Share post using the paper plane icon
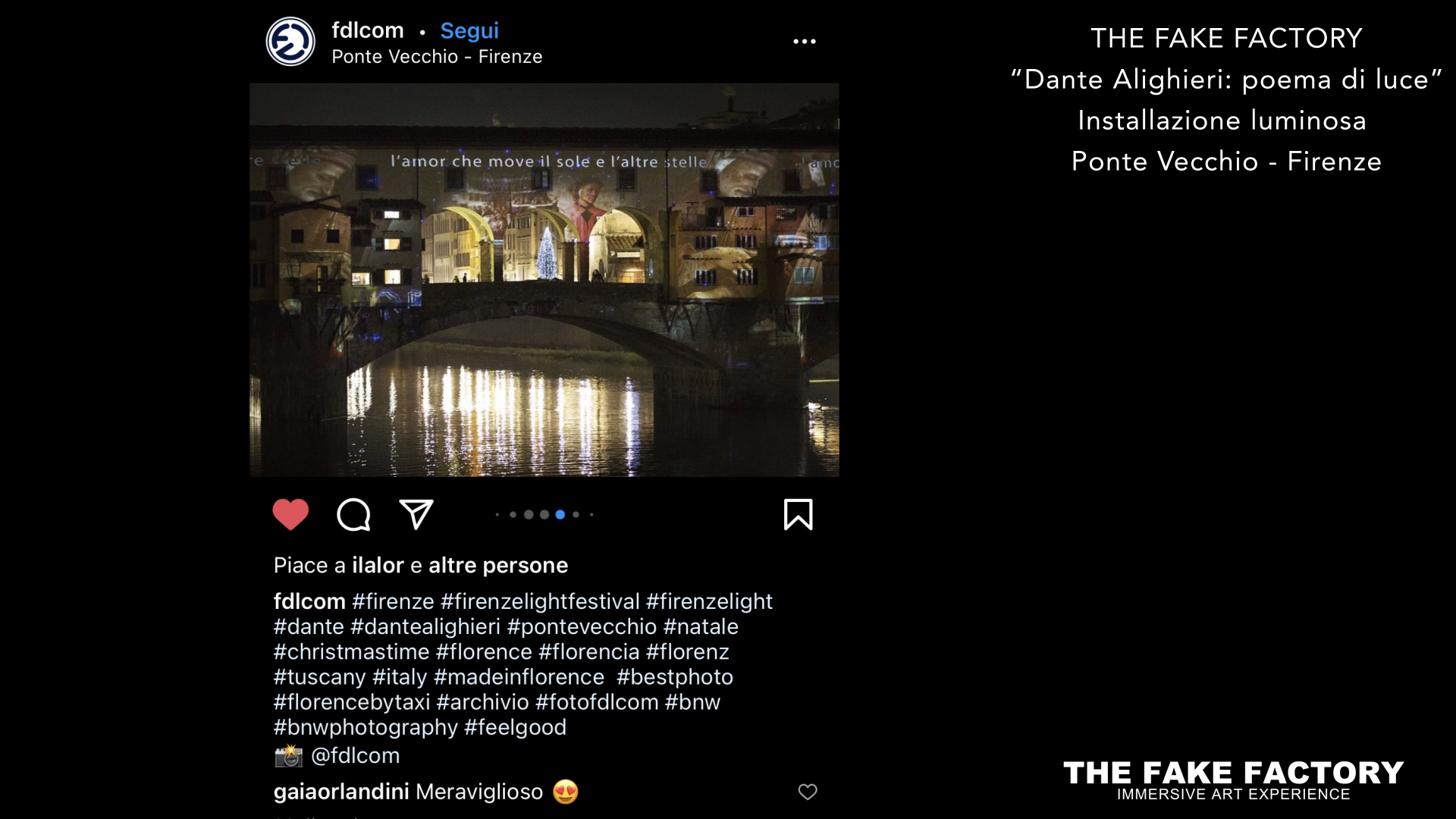The height and width of the screenshot is (819, 1456). pos(416,514)
